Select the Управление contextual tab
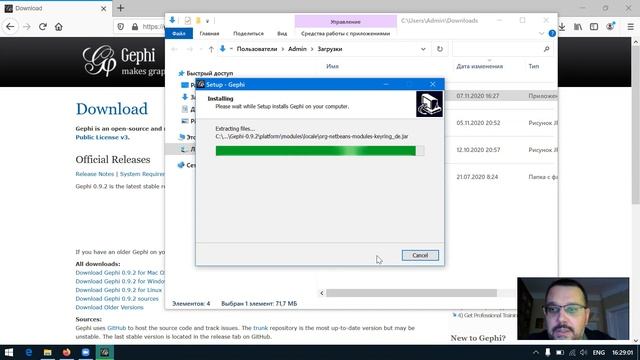Viewport: 640px width, 360px height. (x=345, y=21)
